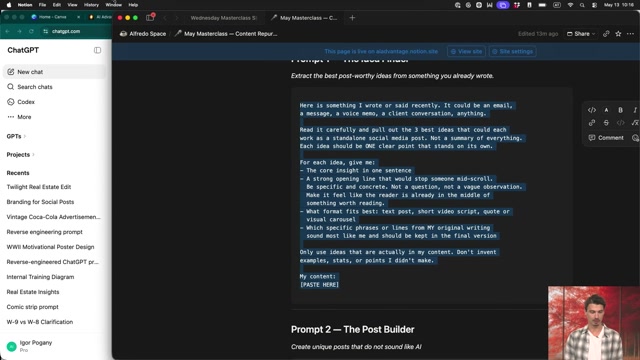Image resolution: width=640 pixels, height=360 pixels.
Task: Open Site settings in the Notion banner
Action: pyautogui.click(x=512, y=51)
